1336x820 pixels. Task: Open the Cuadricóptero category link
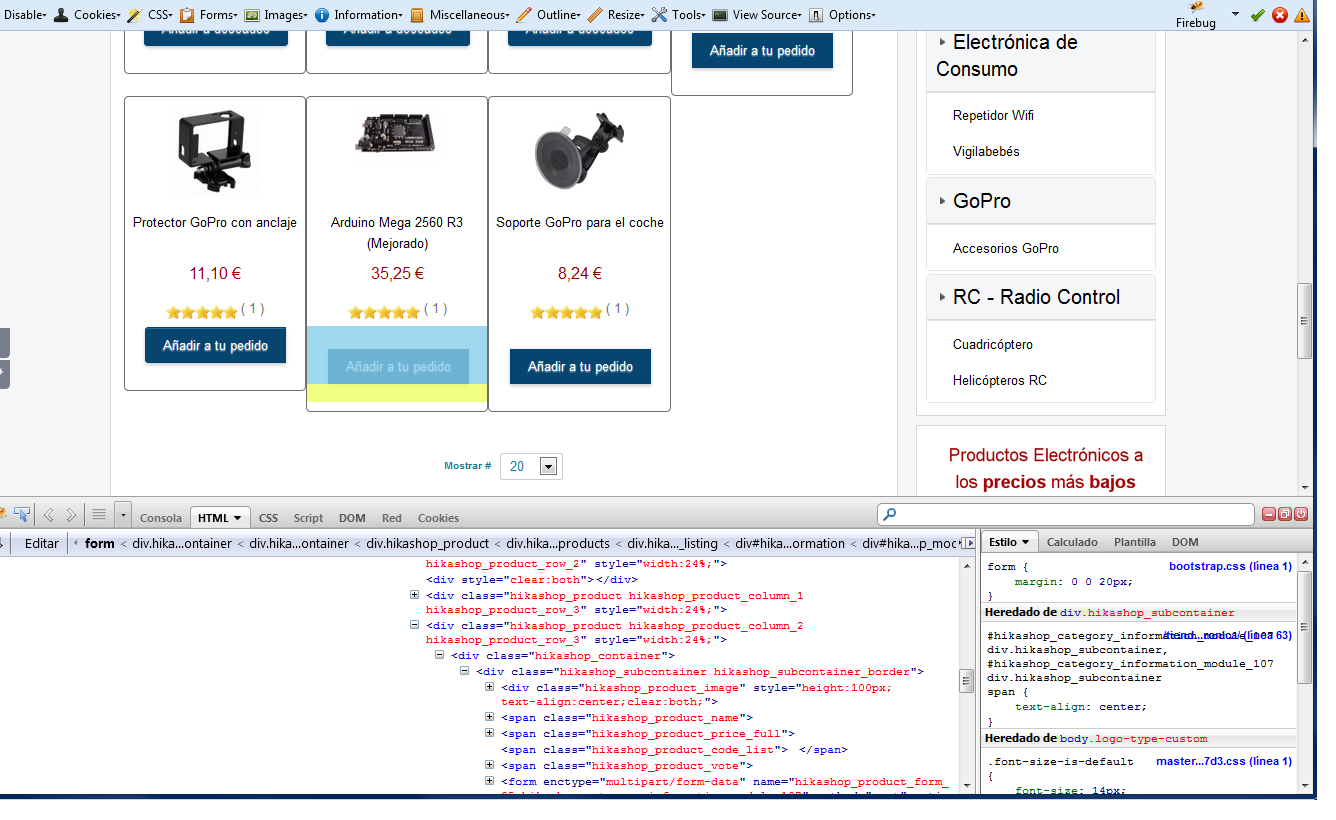point(992,344)
